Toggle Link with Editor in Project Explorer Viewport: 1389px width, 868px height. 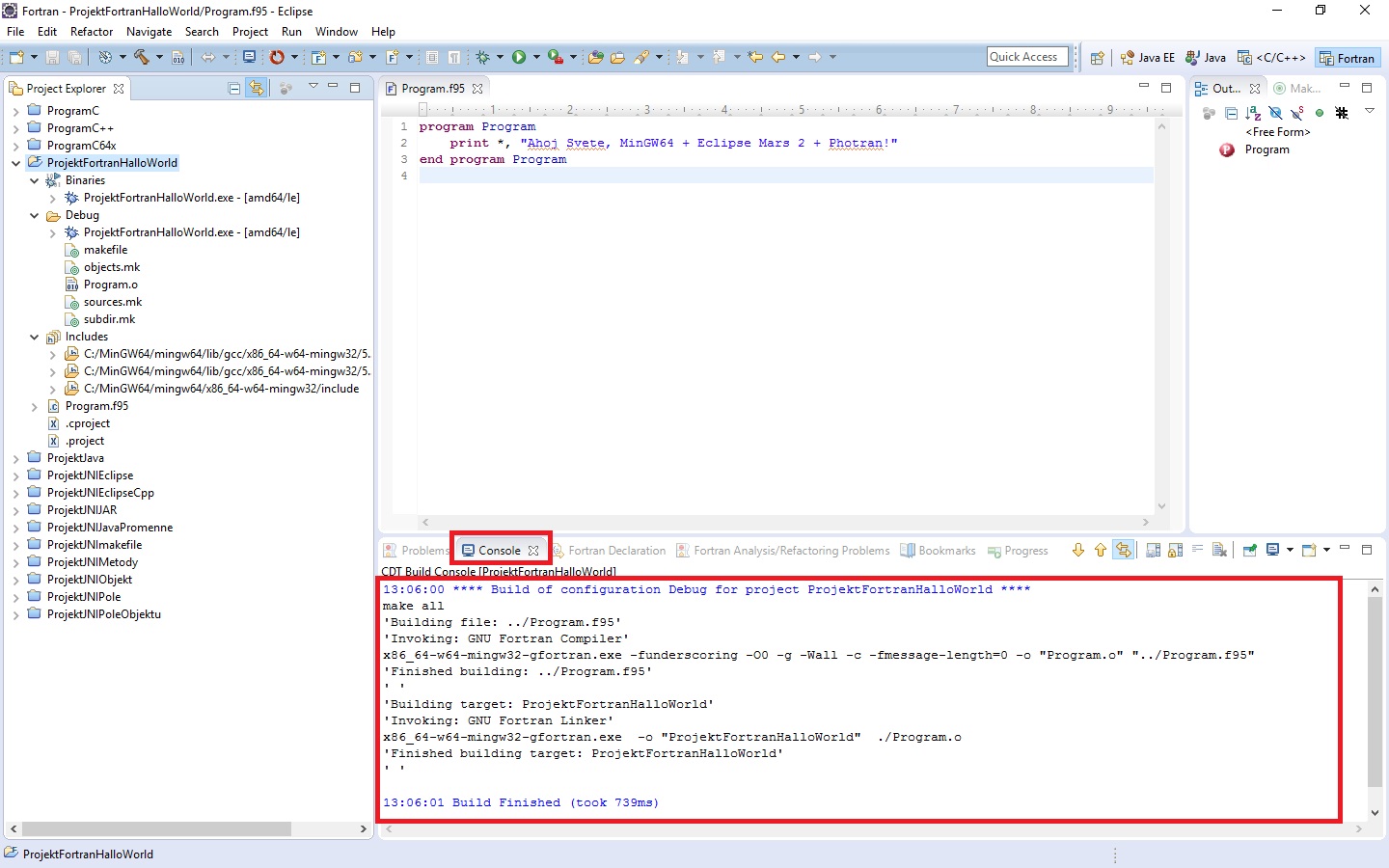(257, 87)
